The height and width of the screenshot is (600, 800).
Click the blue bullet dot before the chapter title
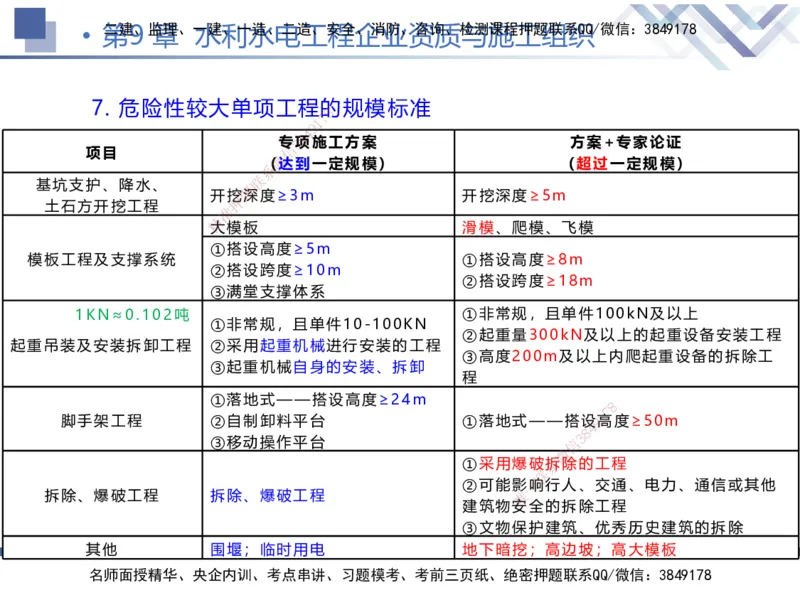[88, 36]
